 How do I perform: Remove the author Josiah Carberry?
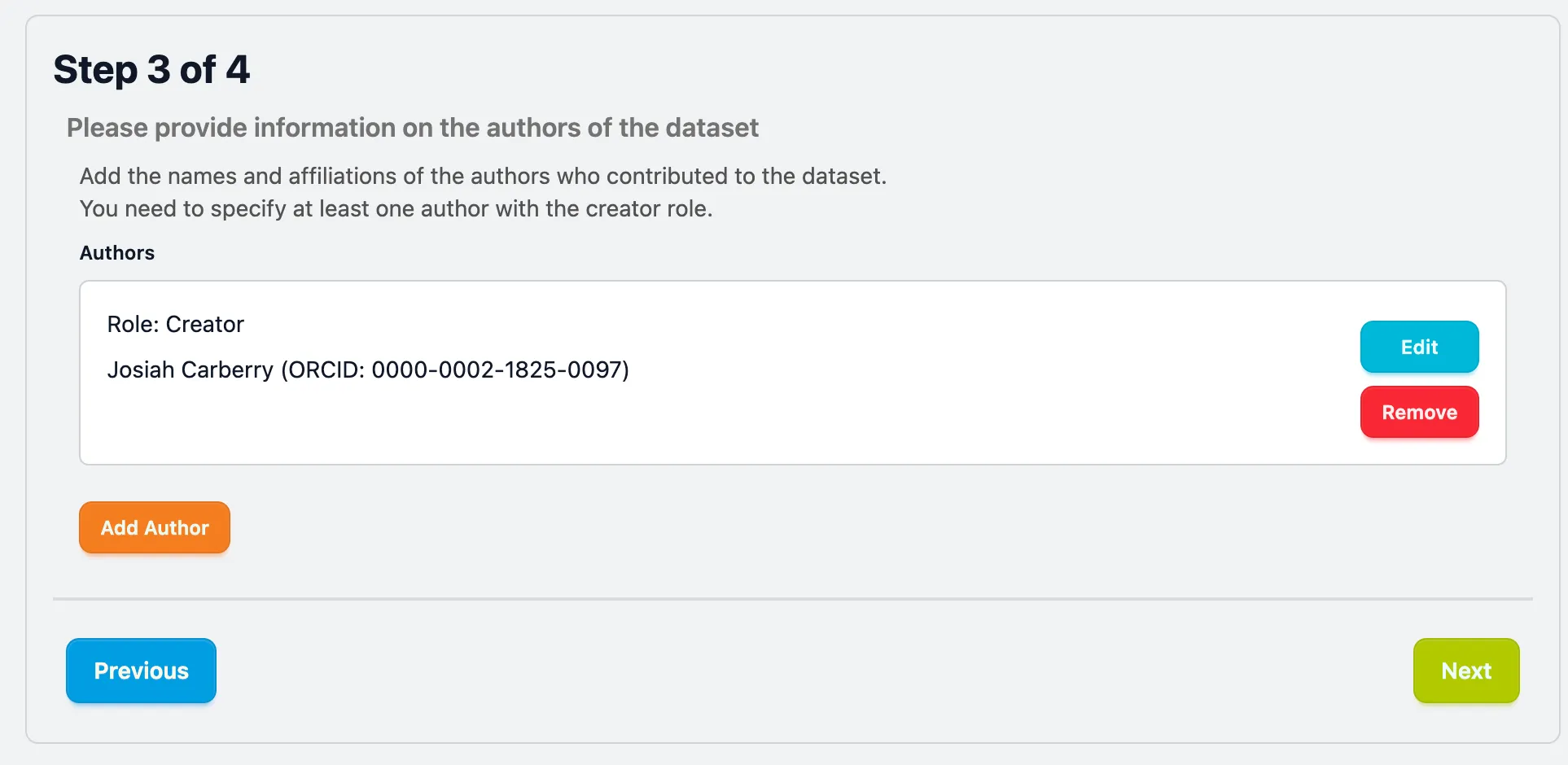click(1418, 413)
